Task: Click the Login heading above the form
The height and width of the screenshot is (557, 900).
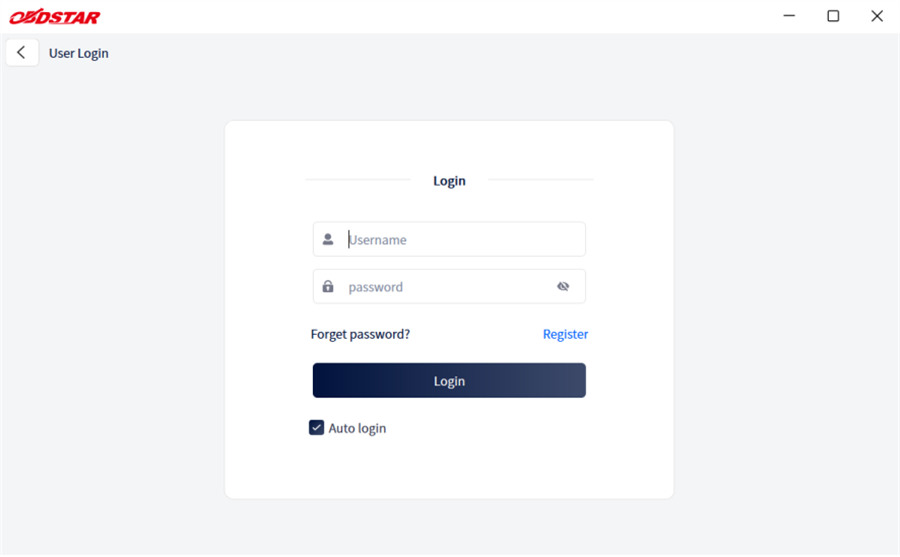Action: (x=449, y=181)
